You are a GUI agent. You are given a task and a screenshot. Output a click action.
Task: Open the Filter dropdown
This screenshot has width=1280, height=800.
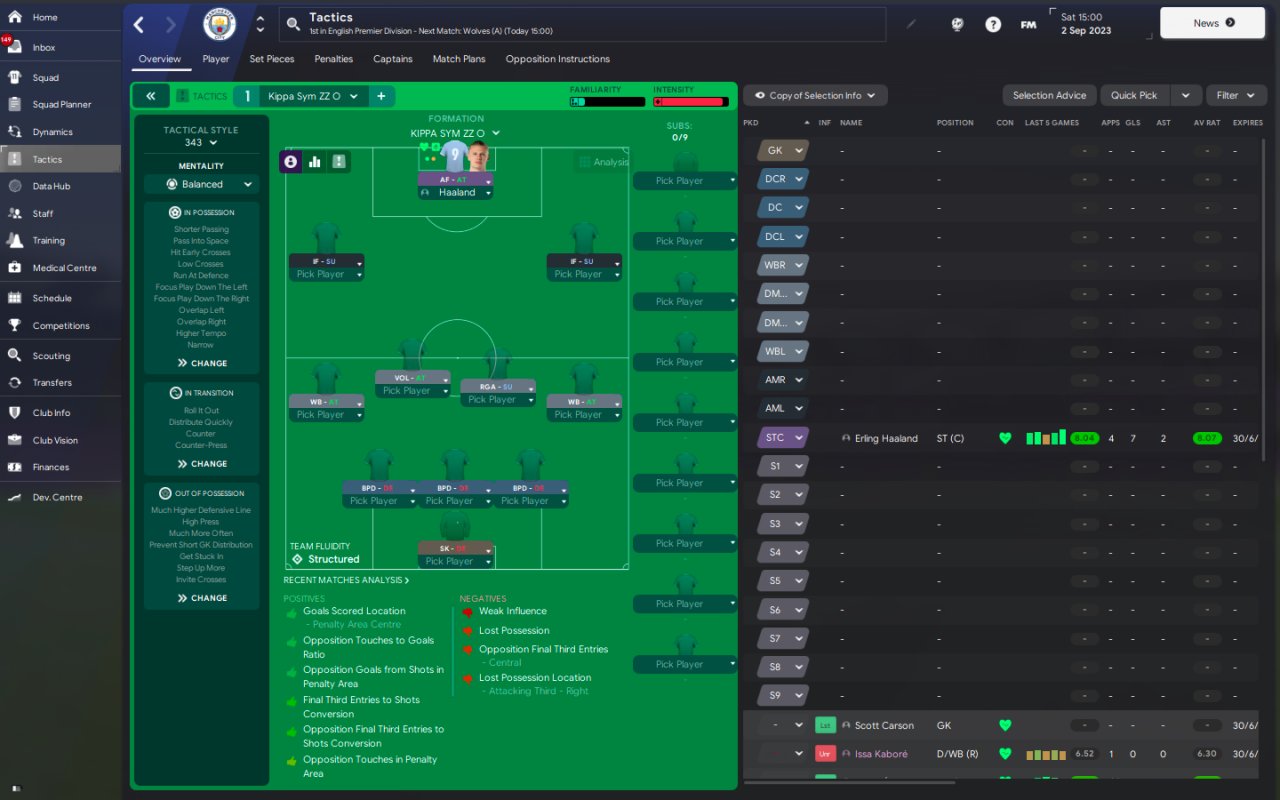click(x=1236, y=95)
